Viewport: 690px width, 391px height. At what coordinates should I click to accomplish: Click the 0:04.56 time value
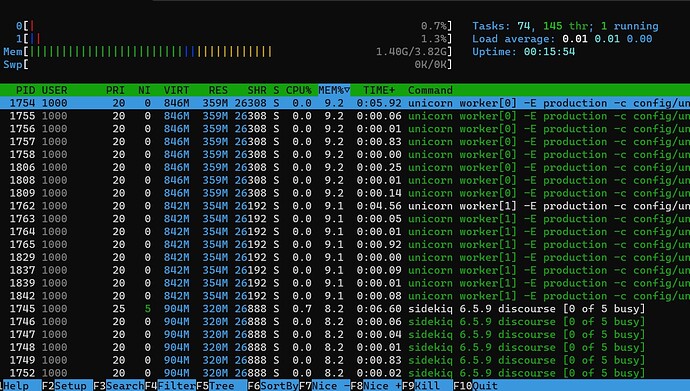[x=379, y=206]
